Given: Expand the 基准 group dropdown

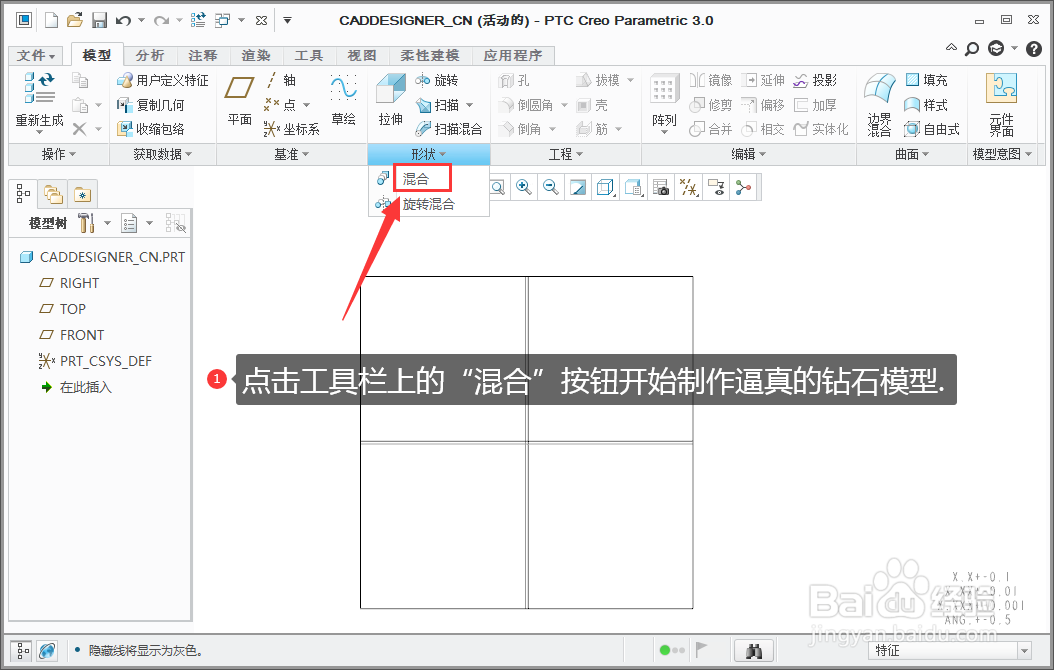Looking at the screenshot, I should [x=291, y=154].
